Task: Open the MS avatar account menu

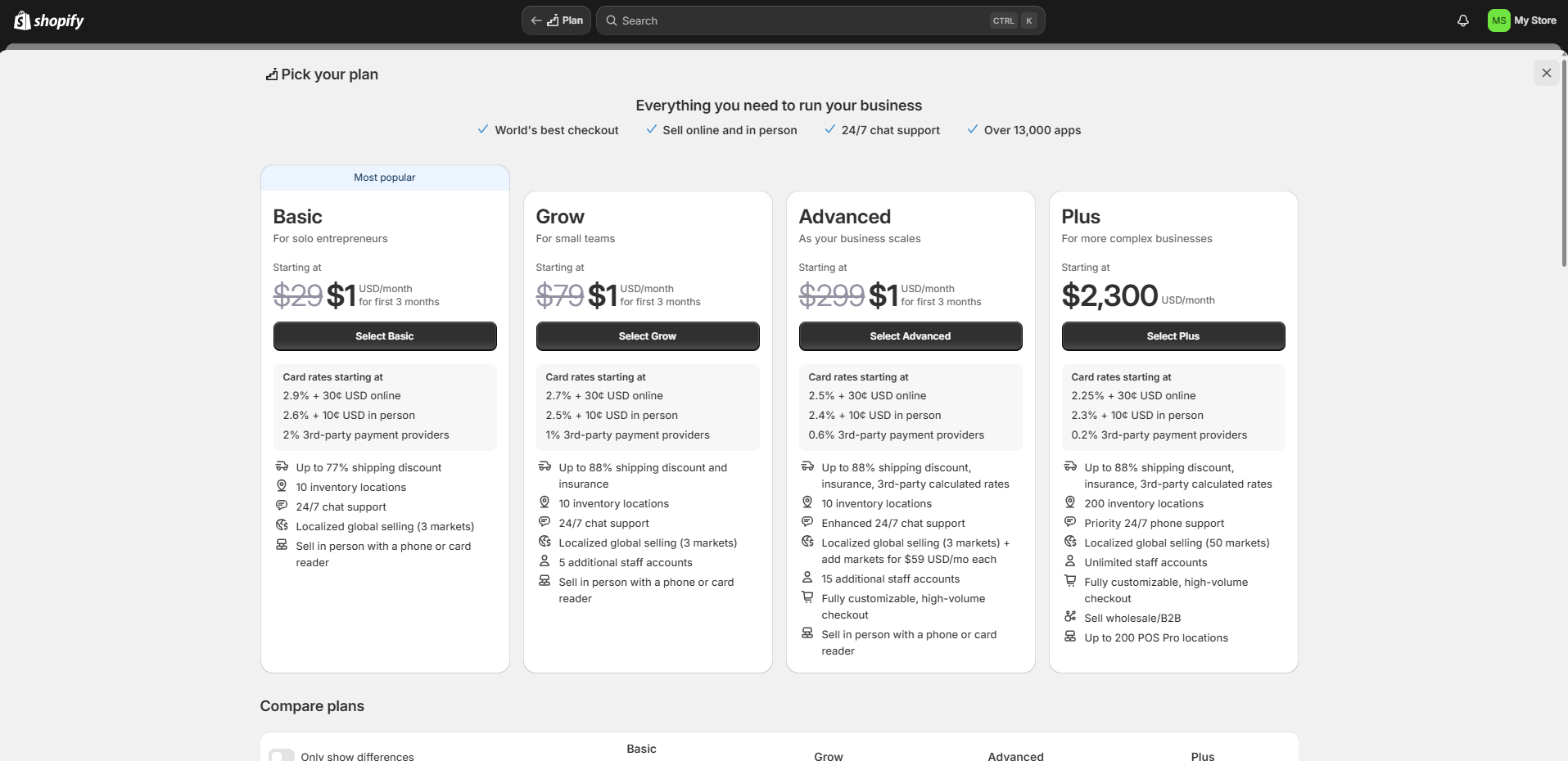Action: 1498,20
